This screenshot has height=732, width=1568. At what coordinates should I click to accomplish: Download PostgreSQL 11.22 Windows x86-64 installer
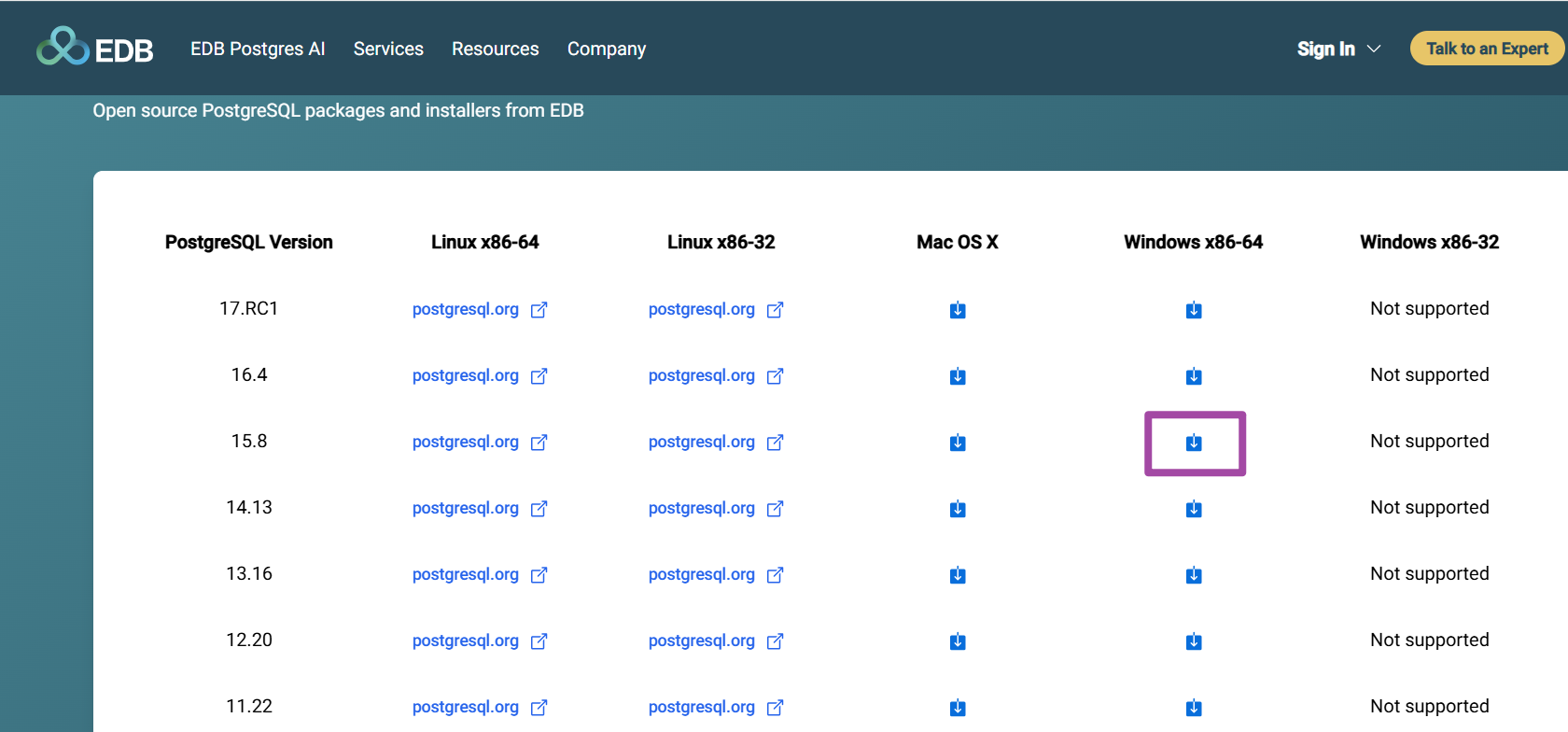(x=1194, y=708)
